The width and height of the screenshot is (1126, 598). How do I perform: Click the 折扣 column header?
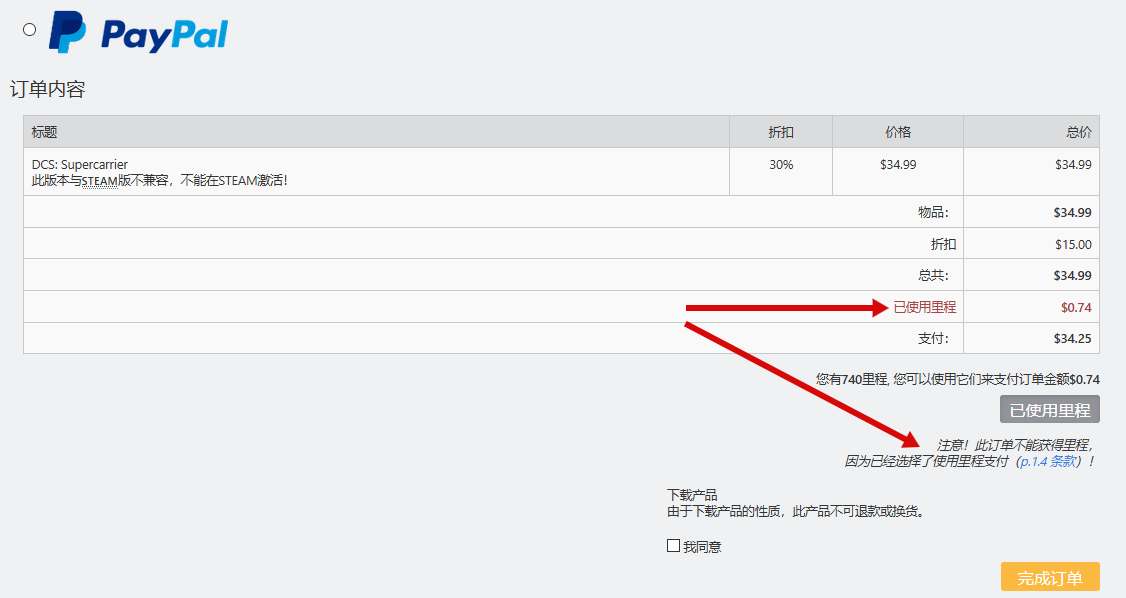pyautogui.click(x=781, y=132)
